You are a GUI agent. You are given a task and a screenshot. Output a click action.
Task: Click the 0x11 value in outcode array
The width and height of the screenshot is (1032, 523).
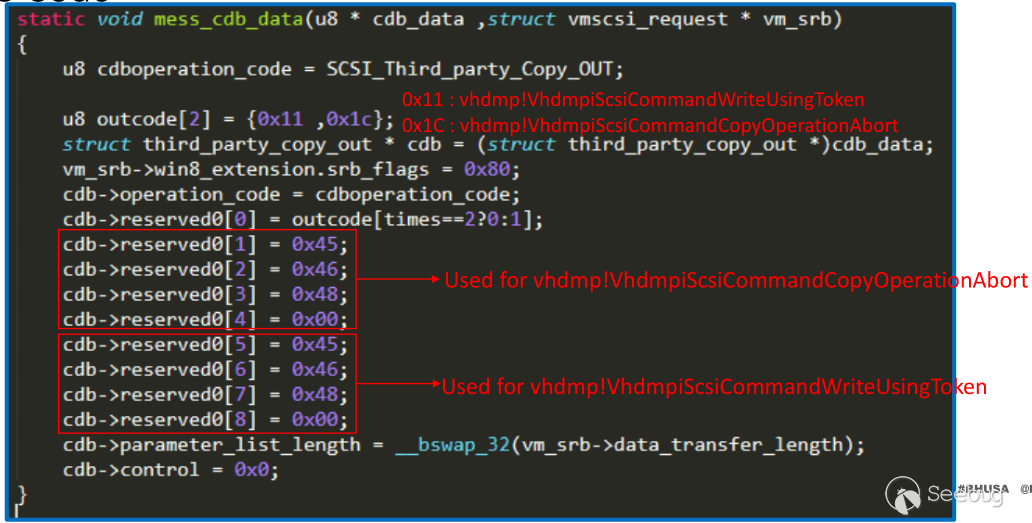[x=280, y=120]
